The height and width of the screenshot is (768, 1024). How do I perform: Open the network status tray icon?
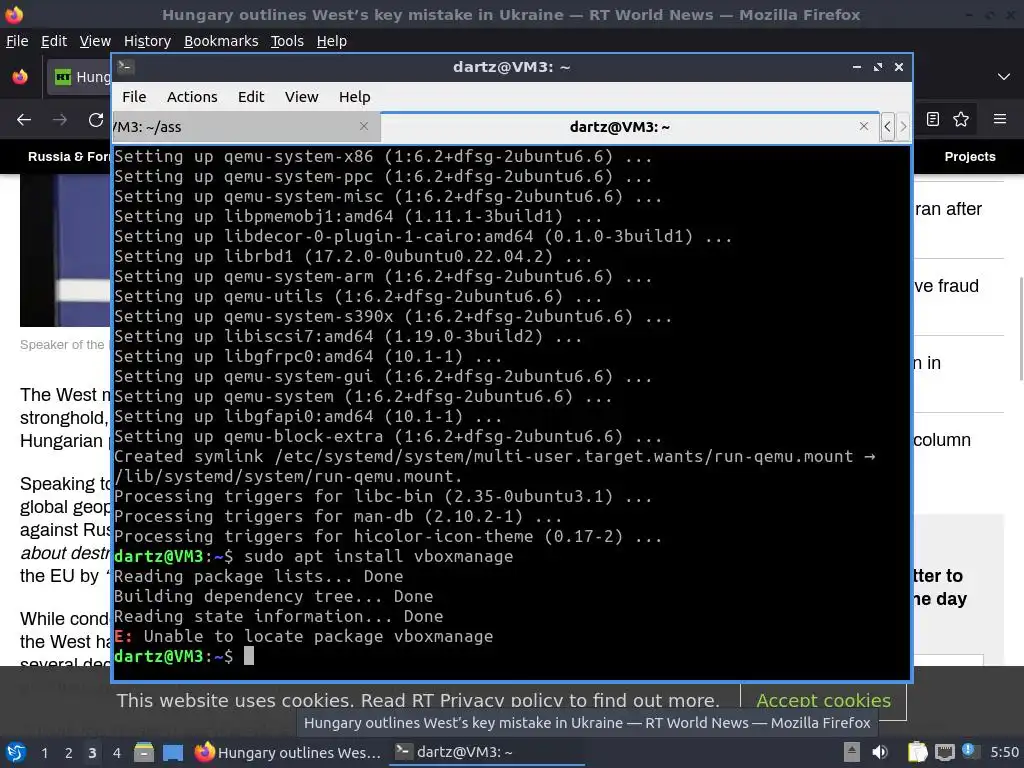tap(944, 752)
